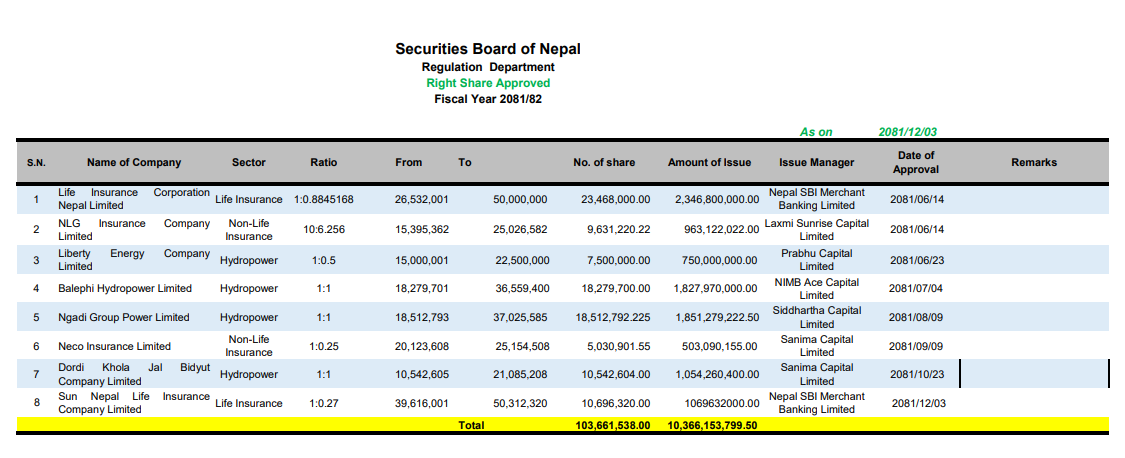Screen dimensions: 1125x458
Task: Click ratio '1:0.27' for Sun Nepal Life
Action: point(324,403)
